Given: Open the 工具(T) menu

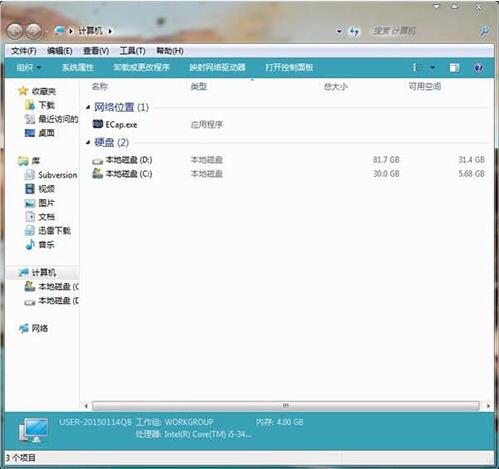Looking at the screenshot, I should pyautogui.click(x=132, y=51).
